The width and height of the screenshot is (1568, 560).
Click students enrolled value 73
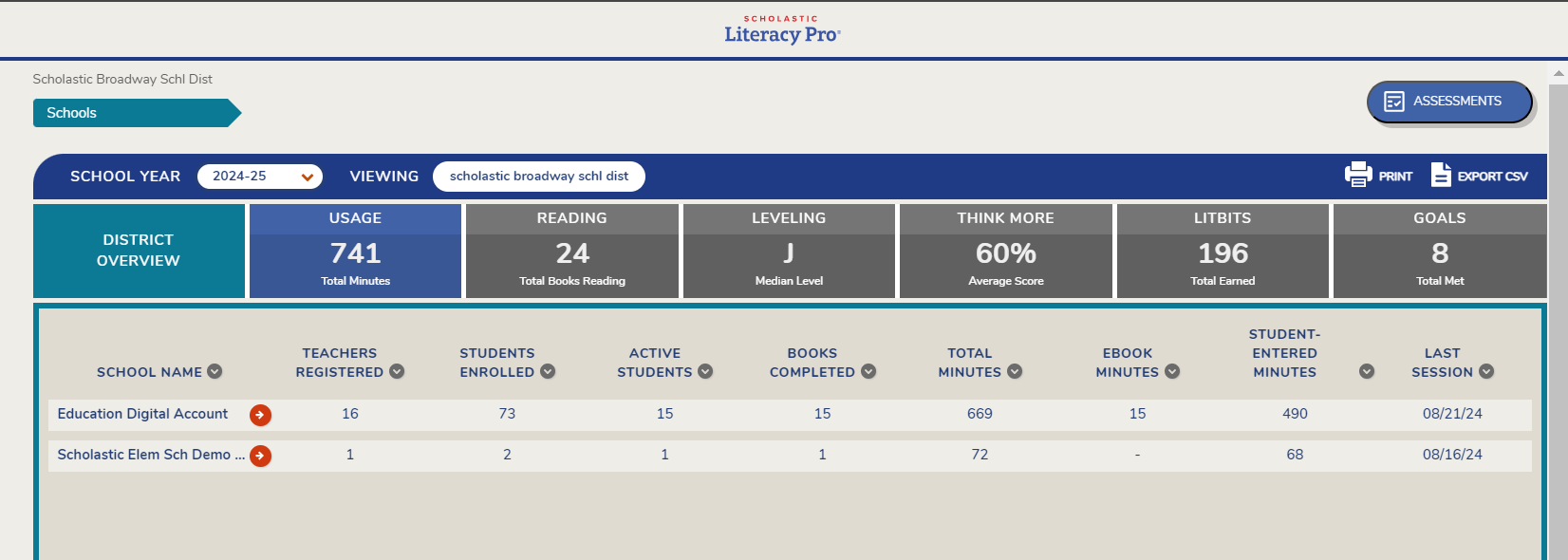coord(507,414)
